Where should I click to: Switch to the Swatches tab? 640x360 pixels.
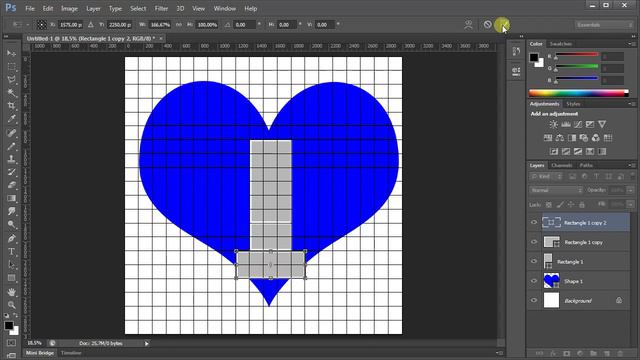560,44
